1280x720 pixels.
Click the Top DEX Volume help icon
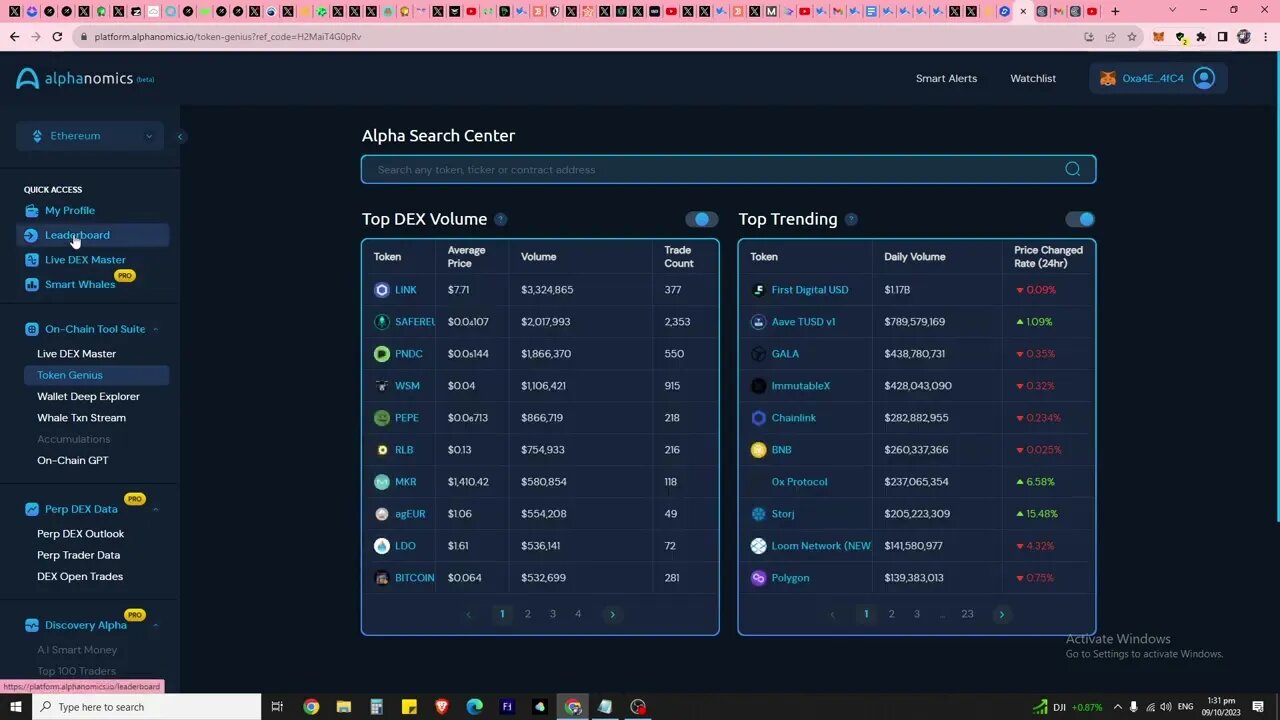(x=501, y=220)
